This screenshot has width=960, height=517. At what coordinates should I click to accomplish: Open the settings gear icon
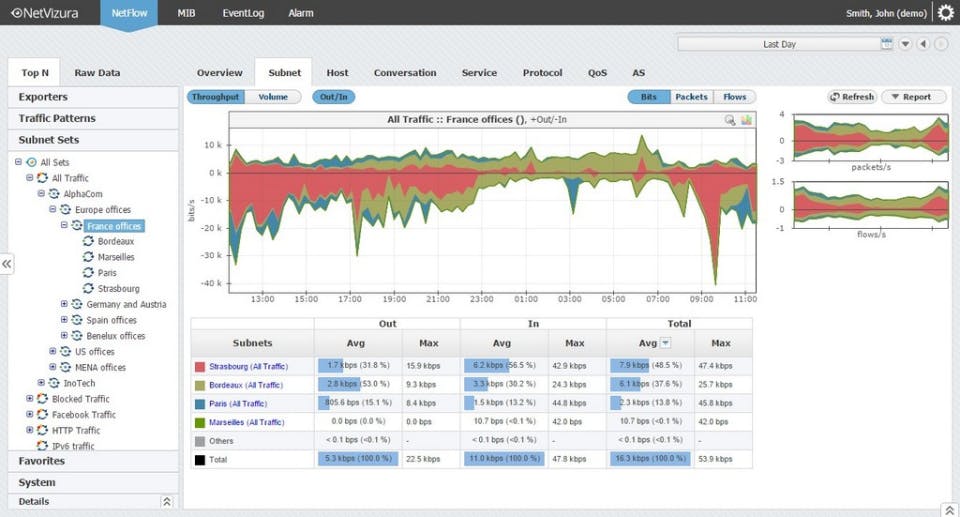click(x=946, y=12)
